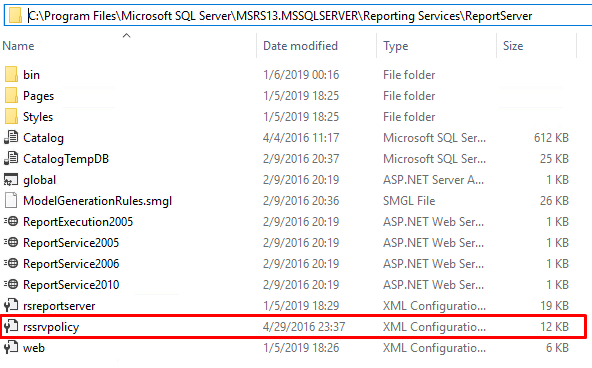This screenshot has height=368, width=592.
Task: Select the ReportService2005 file name
Action: (71, 243)
